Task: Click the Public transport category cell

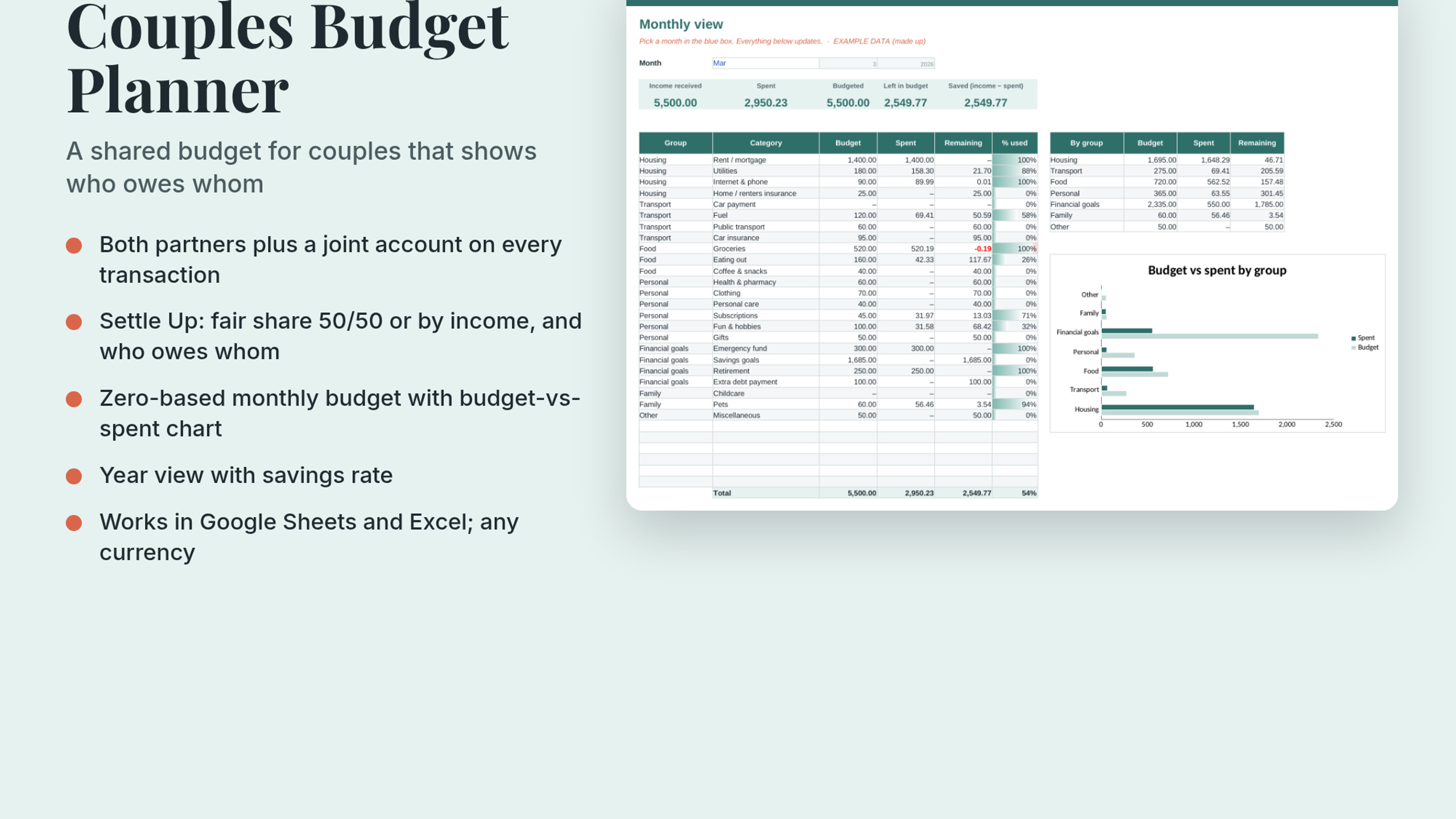Action: tap(766, 226)
